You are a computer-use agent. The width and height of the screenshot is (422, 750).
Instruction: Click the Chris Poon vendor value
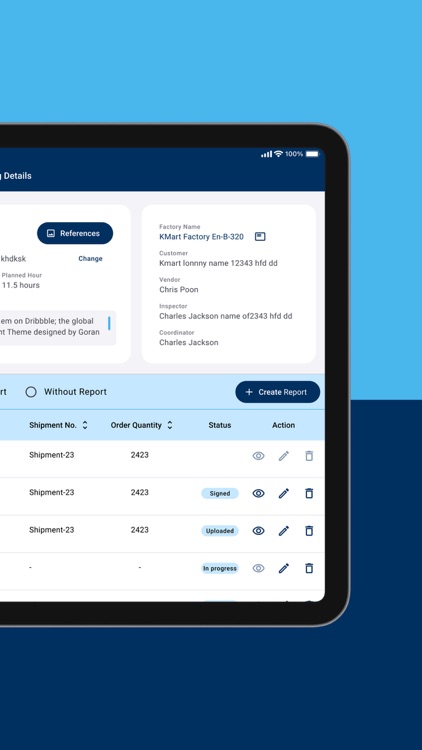(178, 290)
